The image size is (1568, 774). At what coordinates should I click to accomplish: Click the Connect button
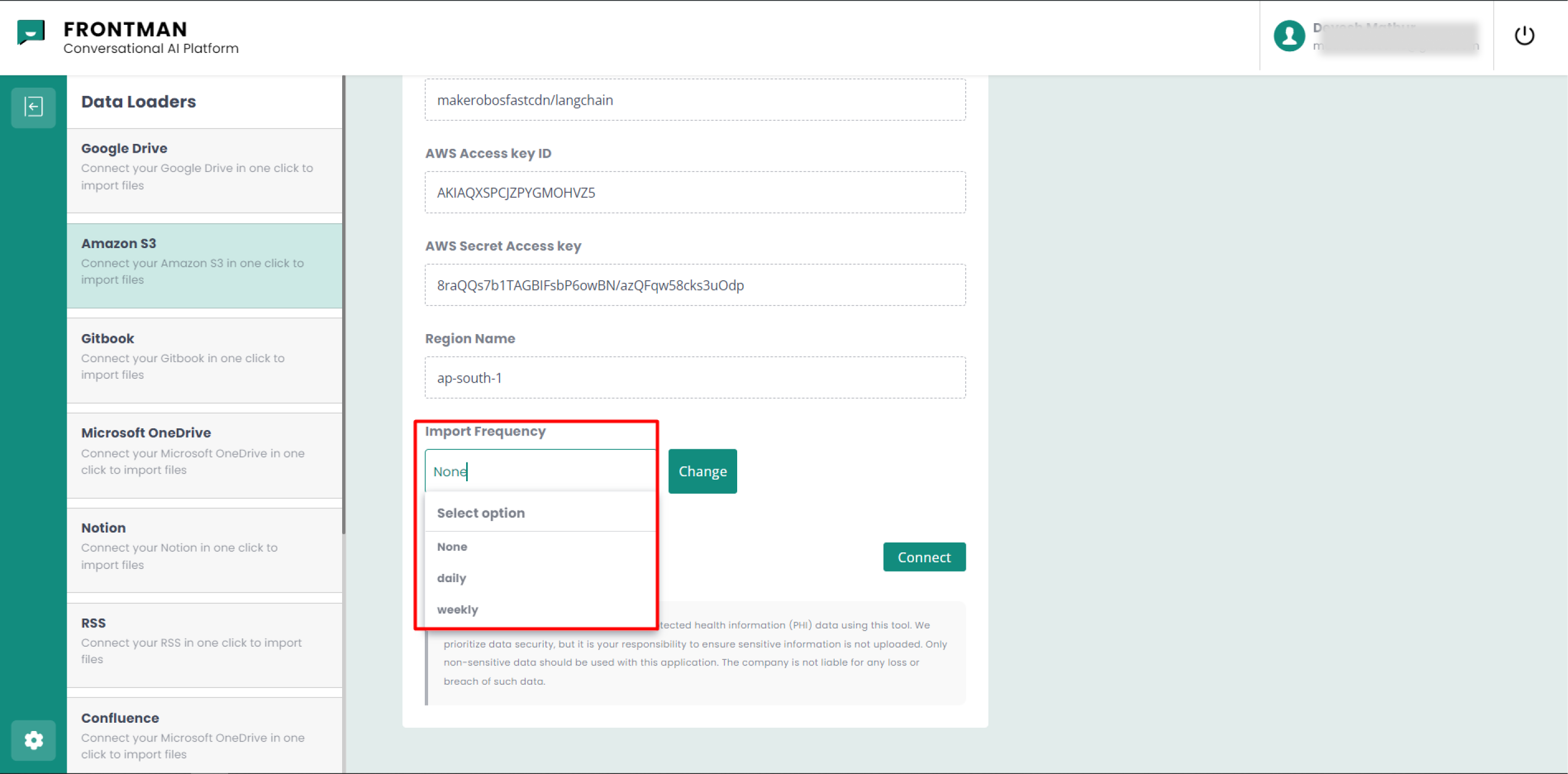924,557
